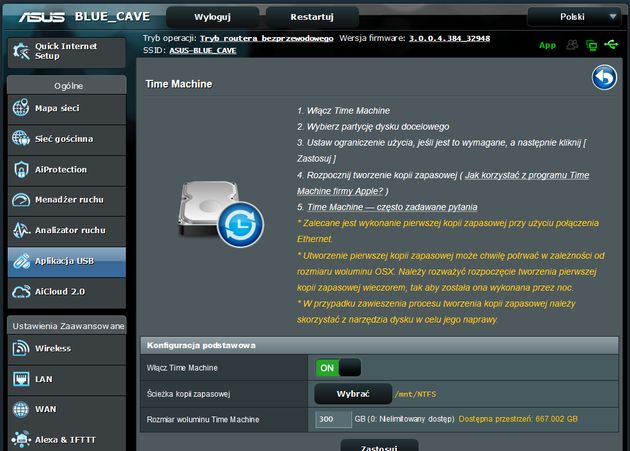Click the /mnt/NTFS path text
This screenshot has height=451, width=630.
click(x=415, y=394)
